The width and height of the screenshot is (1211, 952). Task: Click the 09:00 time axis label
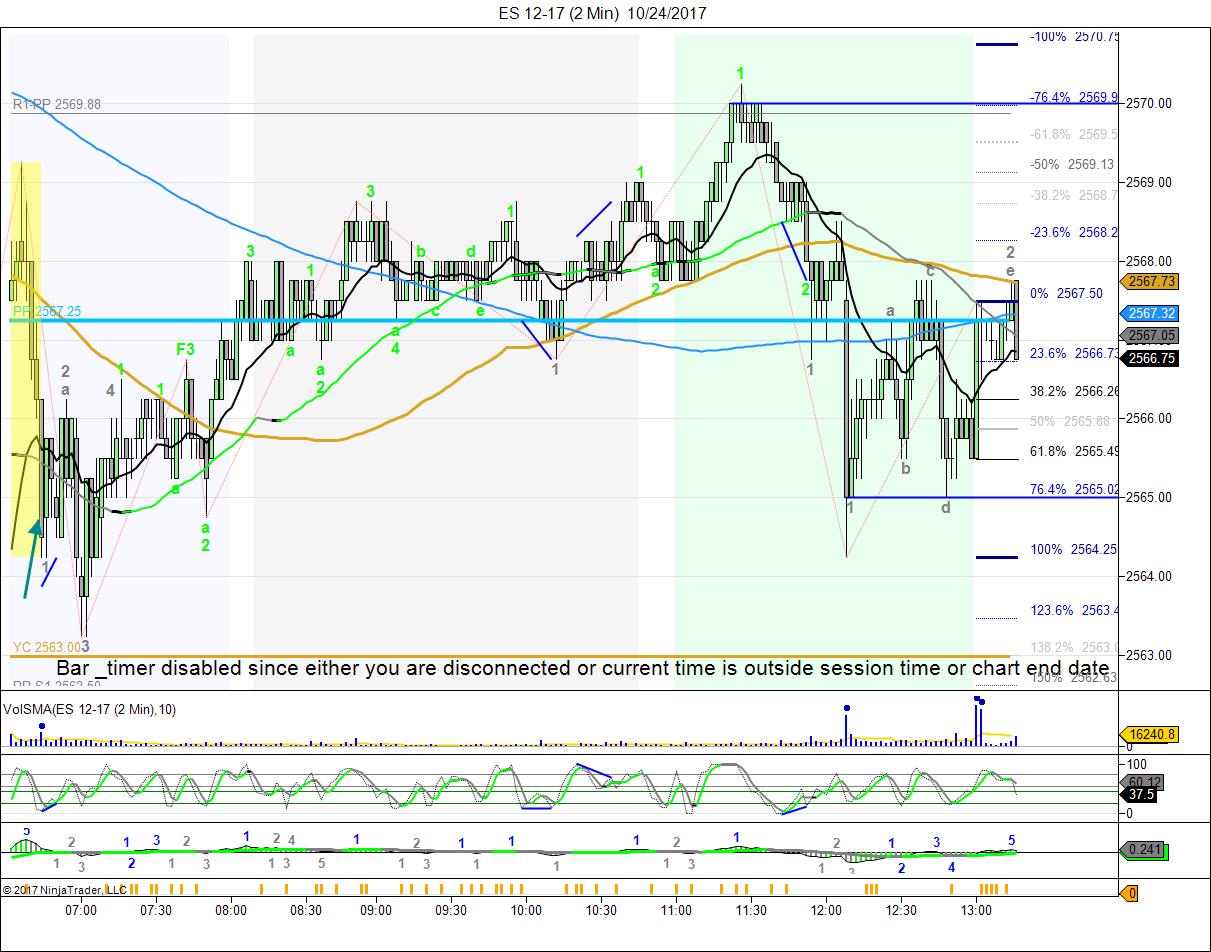[376, 910]
